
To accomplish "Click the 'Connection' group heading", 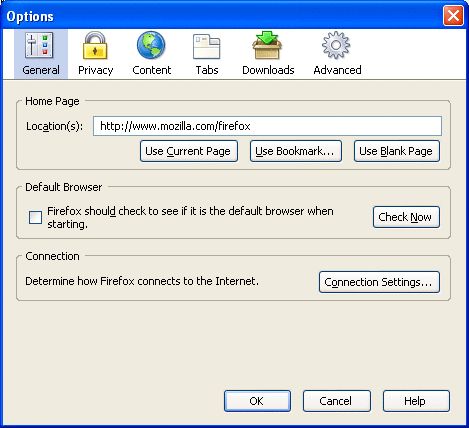I will pyautogui.click(x=52, y=256).
